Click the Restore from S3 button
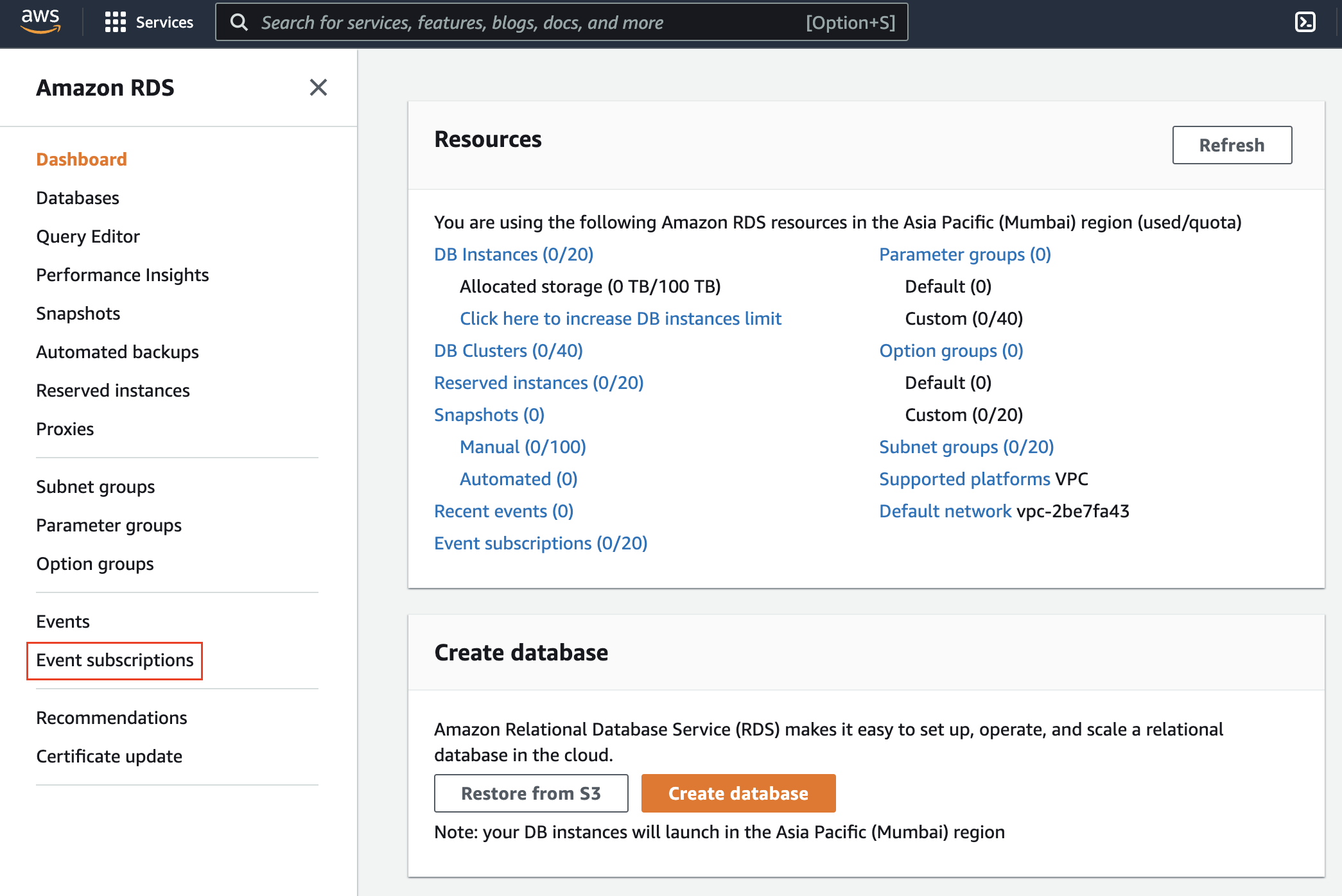This screenshot has width=1342, height=896. pyautogui.click(x=530, y=793)
